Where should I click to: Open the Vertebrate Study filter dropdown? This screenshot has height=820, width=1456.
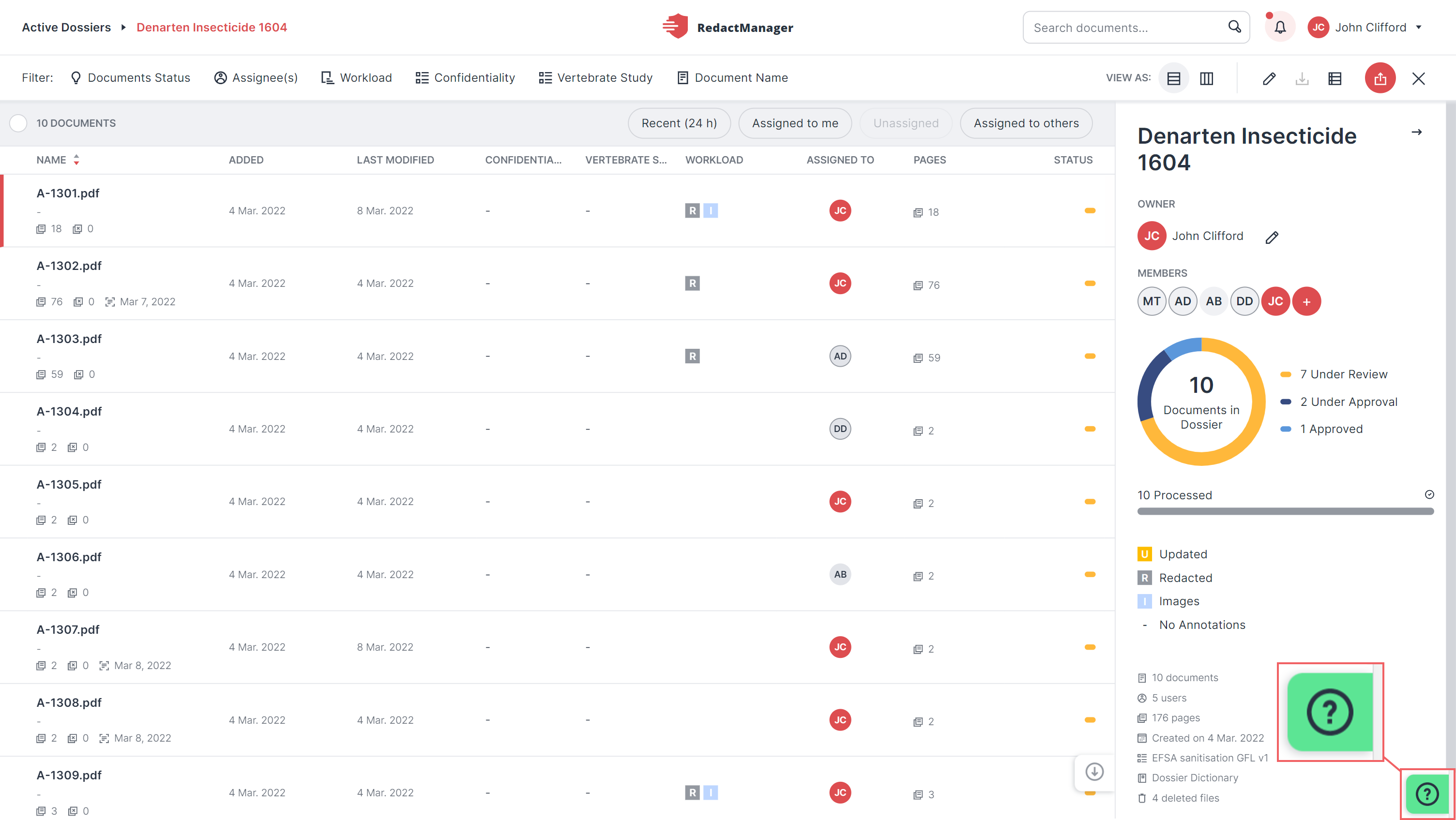tap(596, 78)
